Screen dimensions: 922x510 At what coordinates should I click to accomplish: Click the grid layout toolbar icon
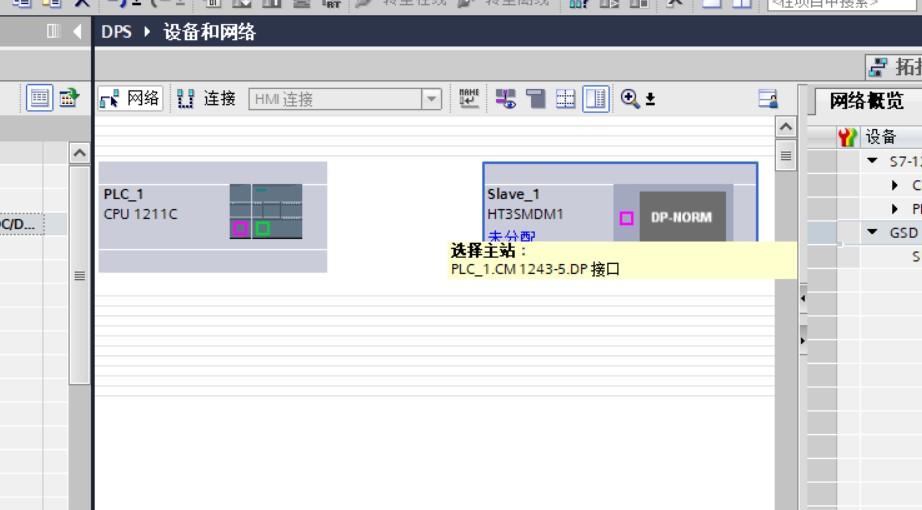pos(566,99)
